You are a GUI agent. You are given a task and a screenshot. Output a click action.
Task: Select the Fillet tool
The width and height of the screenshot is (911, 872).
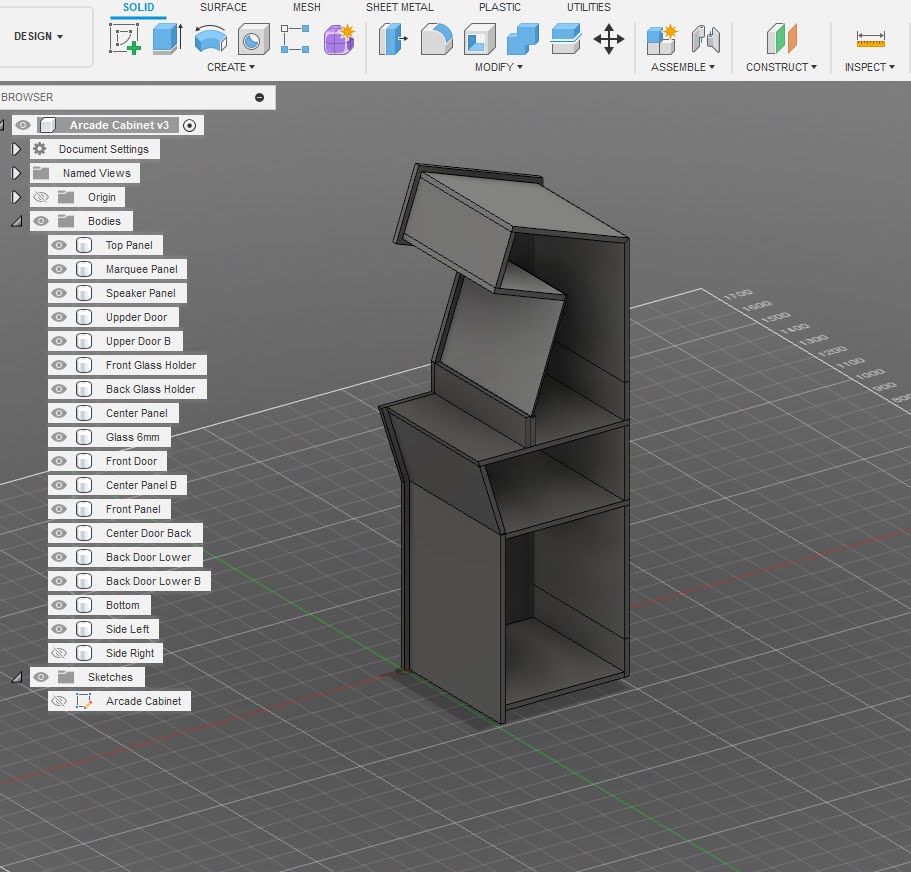[x=436, y=39]
